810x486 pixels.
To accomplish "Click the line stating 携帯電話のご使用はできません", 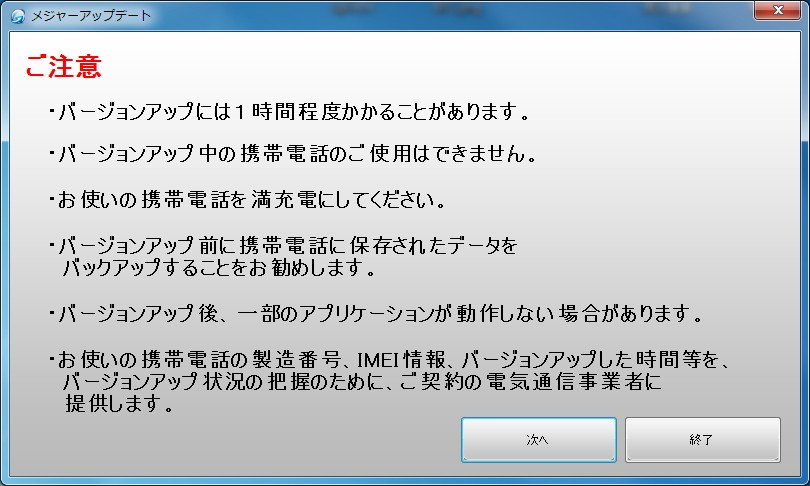I will pyautogui.click(x=293, y=153).
